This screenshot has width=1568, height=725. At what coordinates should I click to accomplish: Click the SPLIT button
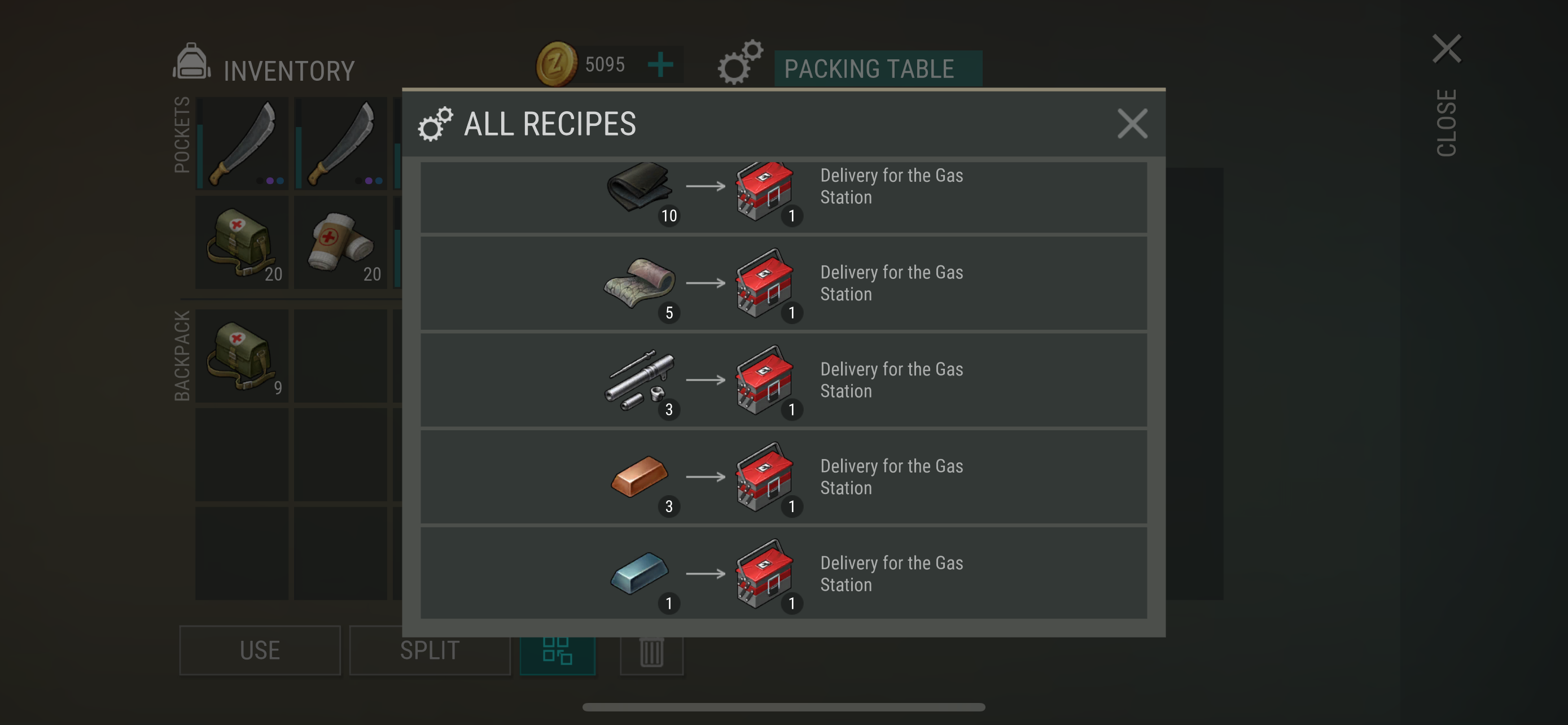click(x=430, y=650)
